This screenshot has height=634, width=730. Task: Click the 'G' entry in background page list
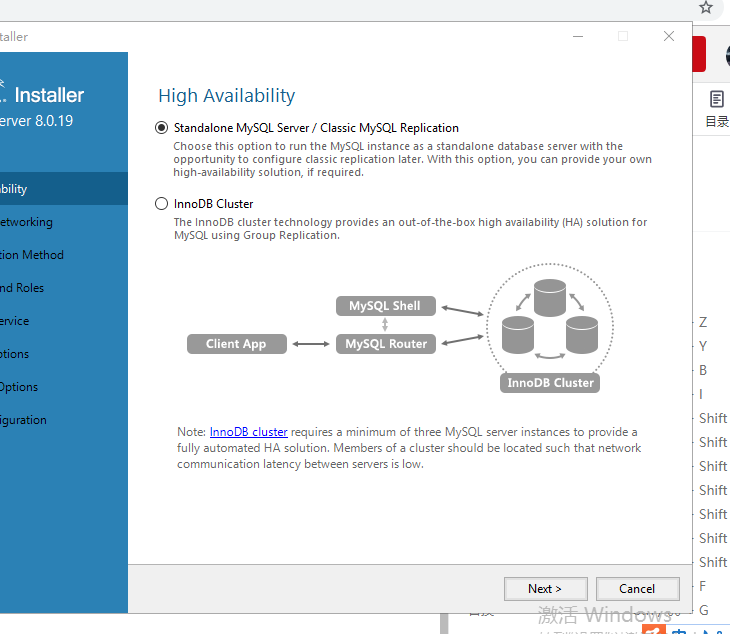703,610
